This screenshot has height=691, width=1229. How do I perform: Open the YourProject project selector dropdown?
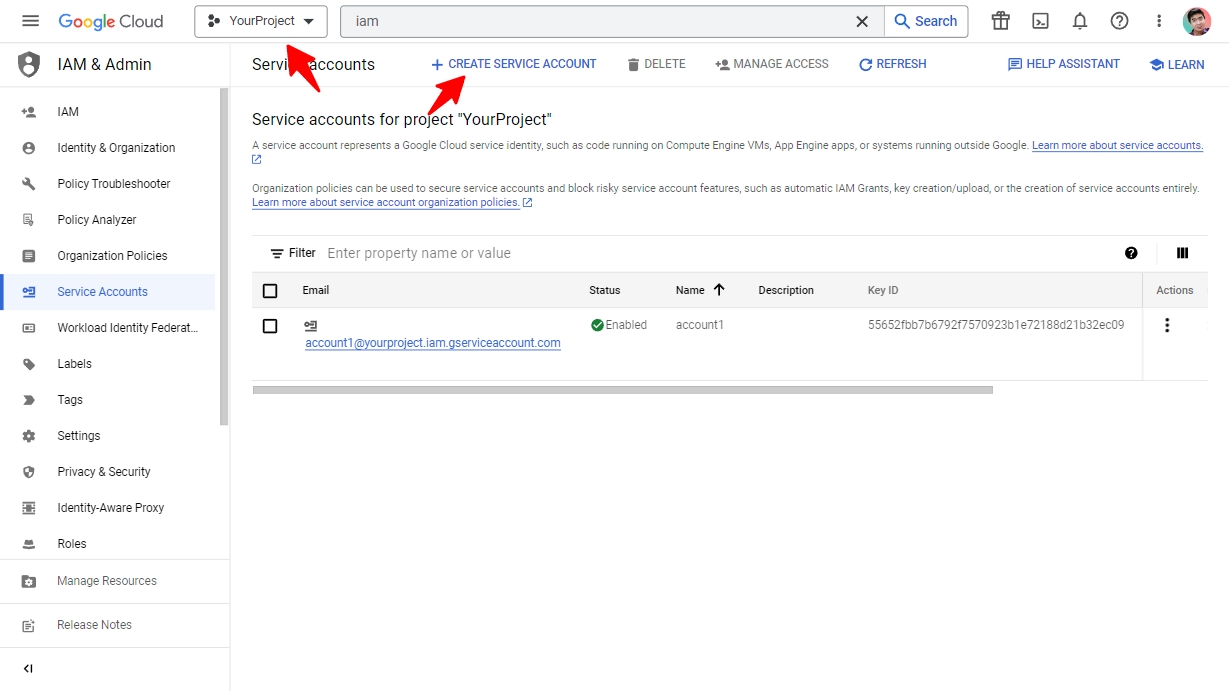click(261, 21)
